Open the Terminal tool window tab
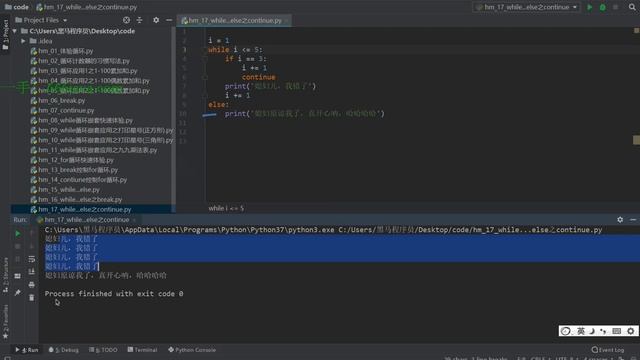 142,350
